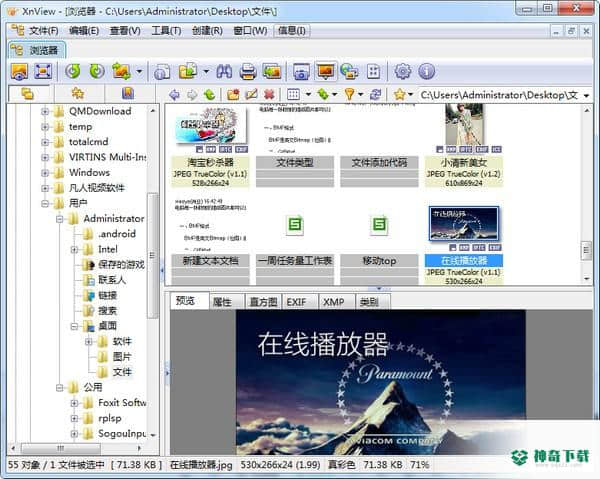This screenshot has height=479, width=600.
Task: Click the printer icon
Action: pos(248,72)
